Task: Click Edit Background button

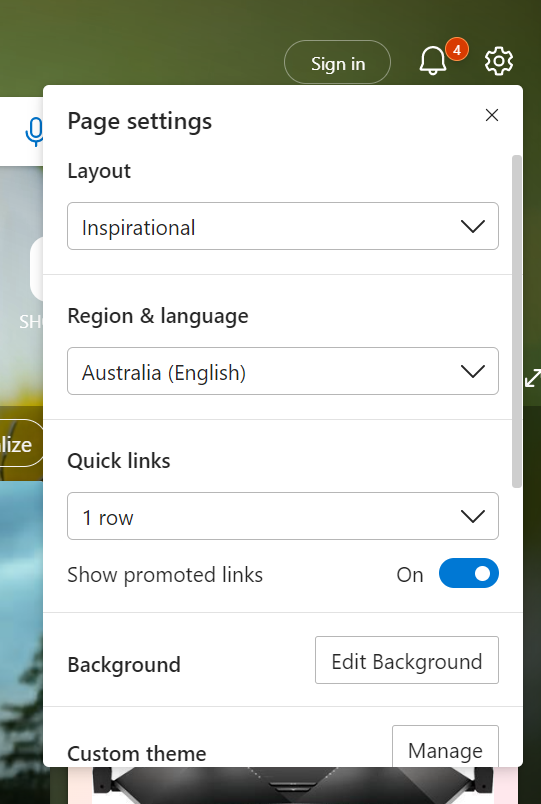Action: coord(407,660)
